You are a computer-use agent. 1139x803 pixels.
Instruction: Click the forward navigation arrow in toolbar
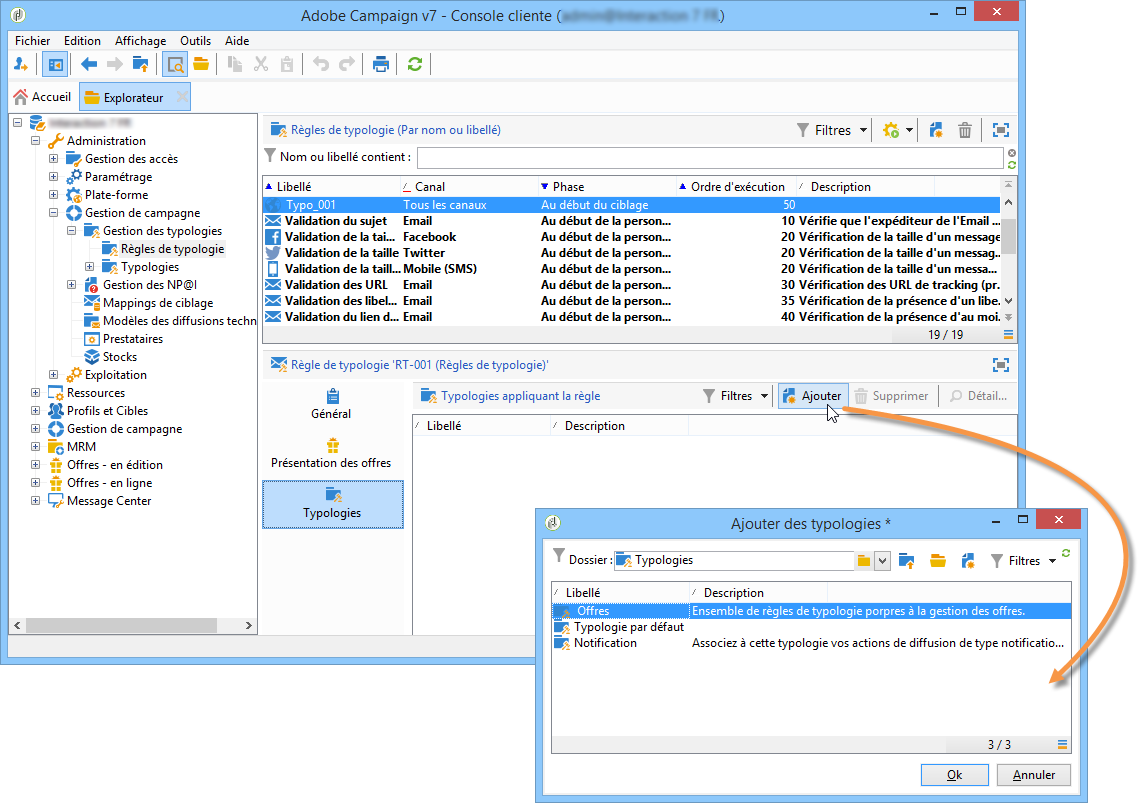(x=115, y=65)
